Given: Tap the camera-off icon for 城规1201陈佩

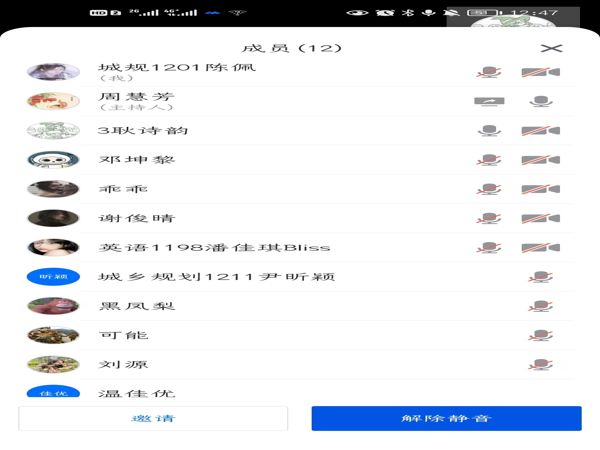Looking at the screenshot, I should point(540,72).
